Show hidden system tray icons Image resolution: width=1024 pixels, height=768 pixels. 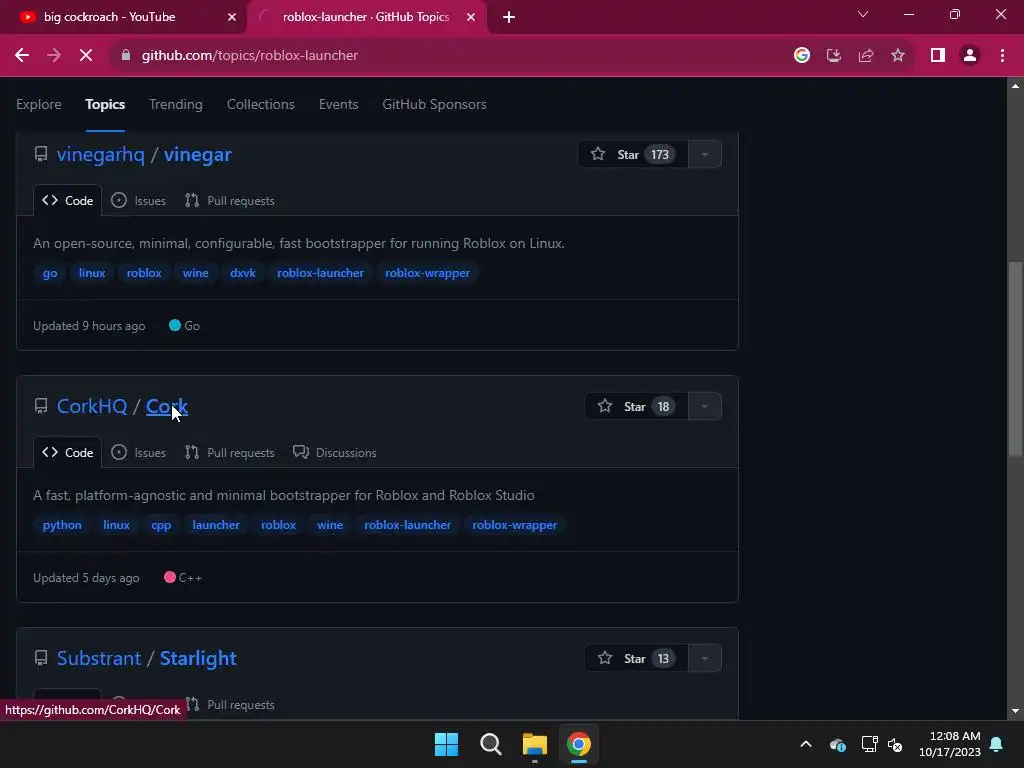(806, 744)
